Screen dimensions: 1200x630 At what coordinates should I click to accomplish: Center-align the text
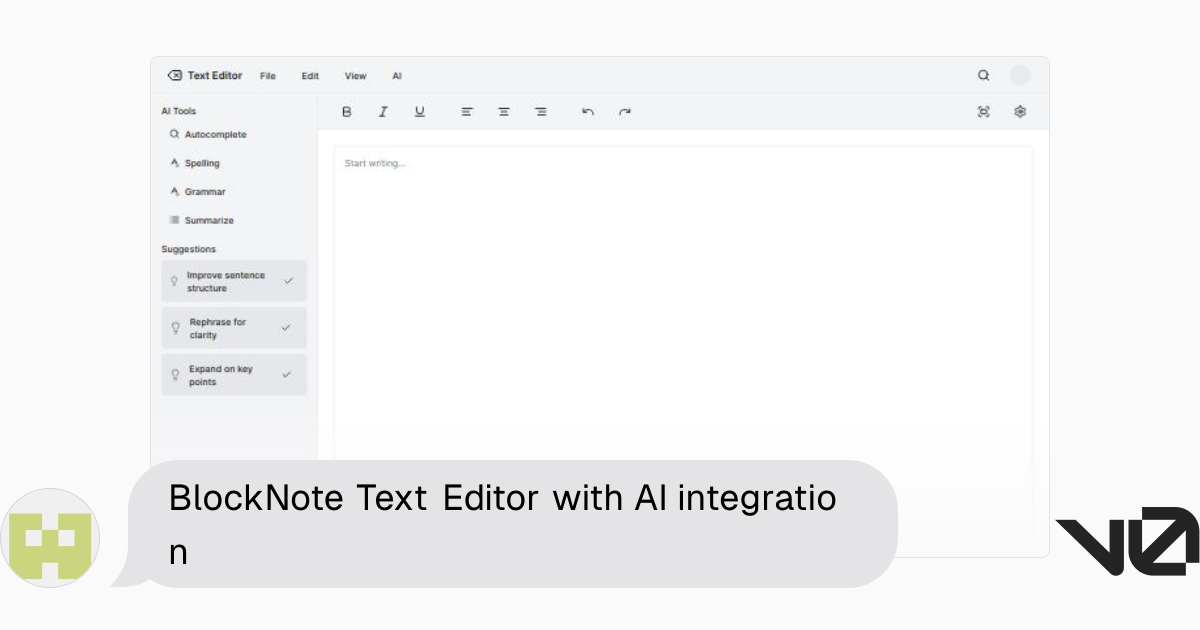click(x=504, y=112)
